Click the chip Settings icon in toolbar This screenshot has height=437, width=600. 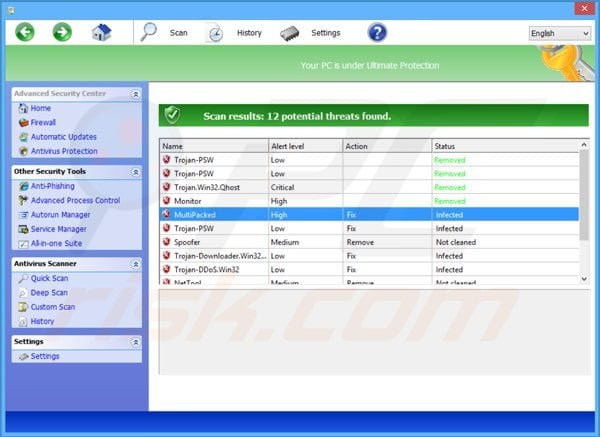(x=290, y=33)
